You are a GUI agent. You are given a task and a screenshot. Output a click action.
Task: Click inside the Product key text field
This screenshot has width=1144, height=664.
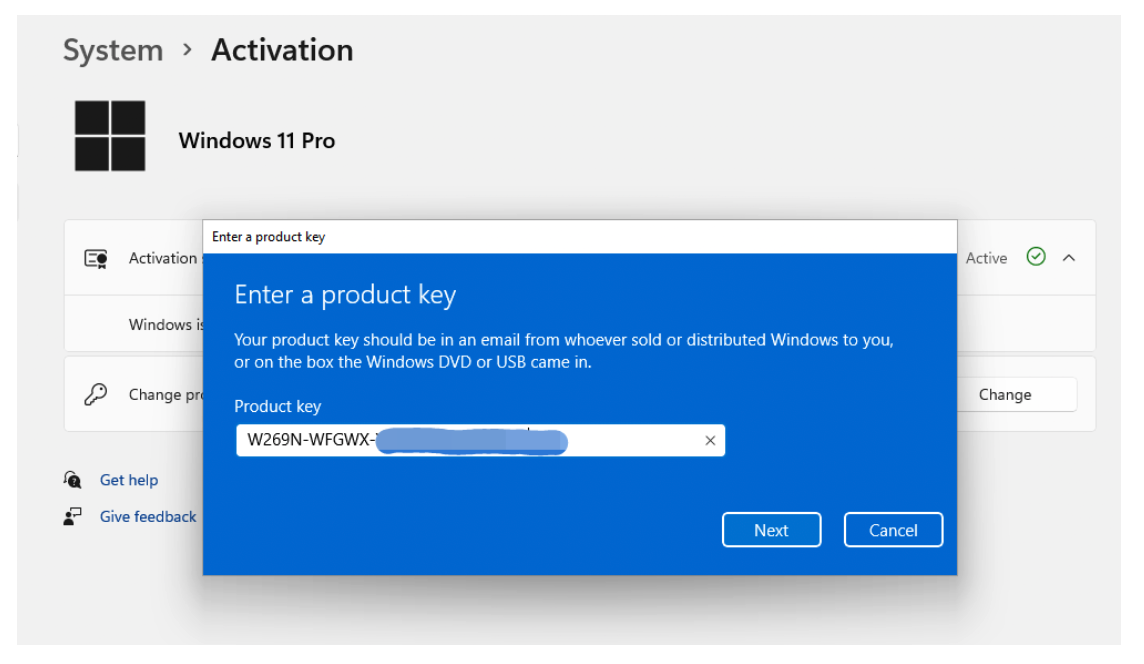click(x=630, y=441)
